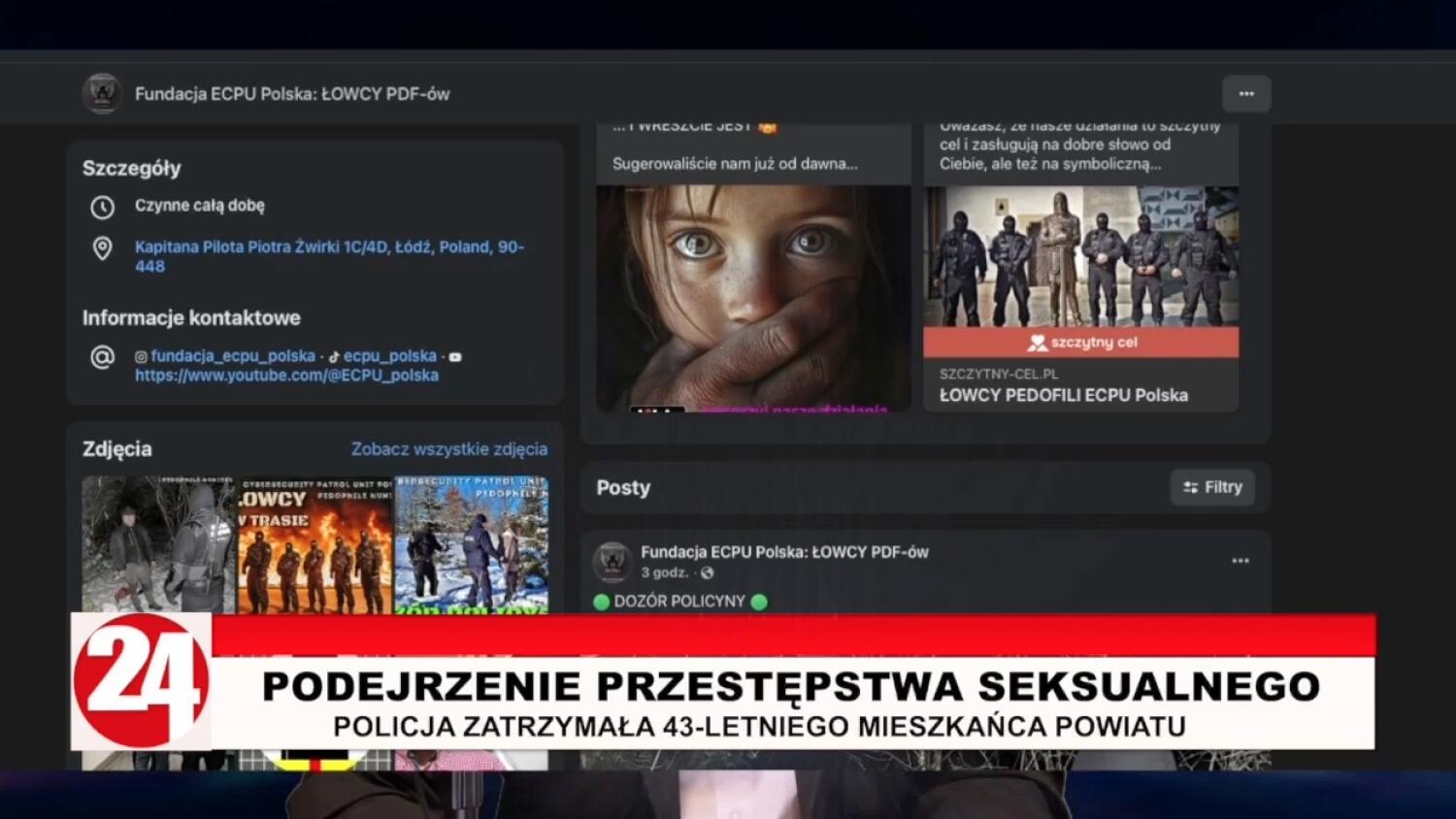
Task: Click the Fundacja ECPU page profile avatar
Action: point(101,93)
